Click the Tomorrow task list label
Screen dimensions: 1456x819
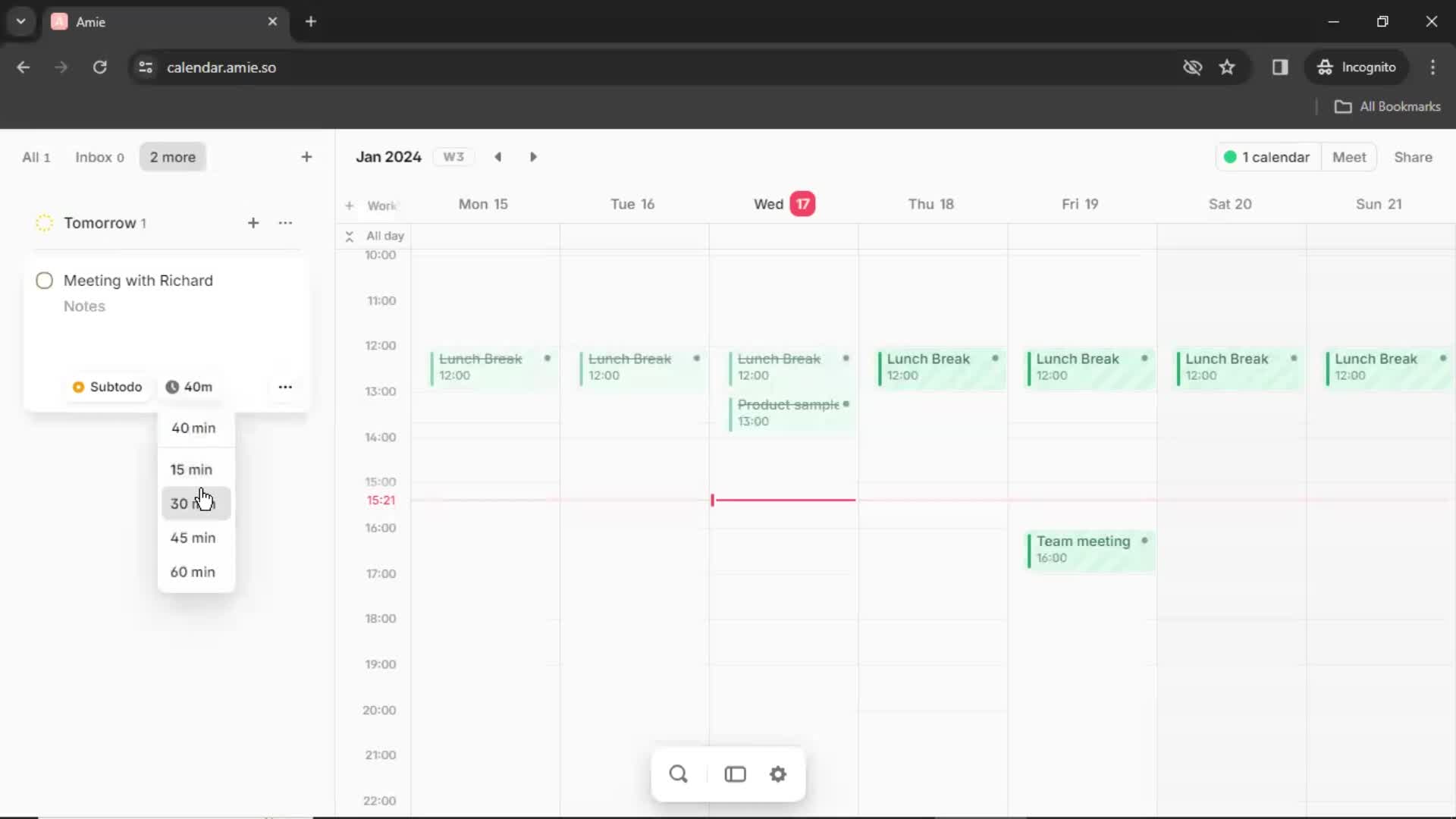pos(100,222)
